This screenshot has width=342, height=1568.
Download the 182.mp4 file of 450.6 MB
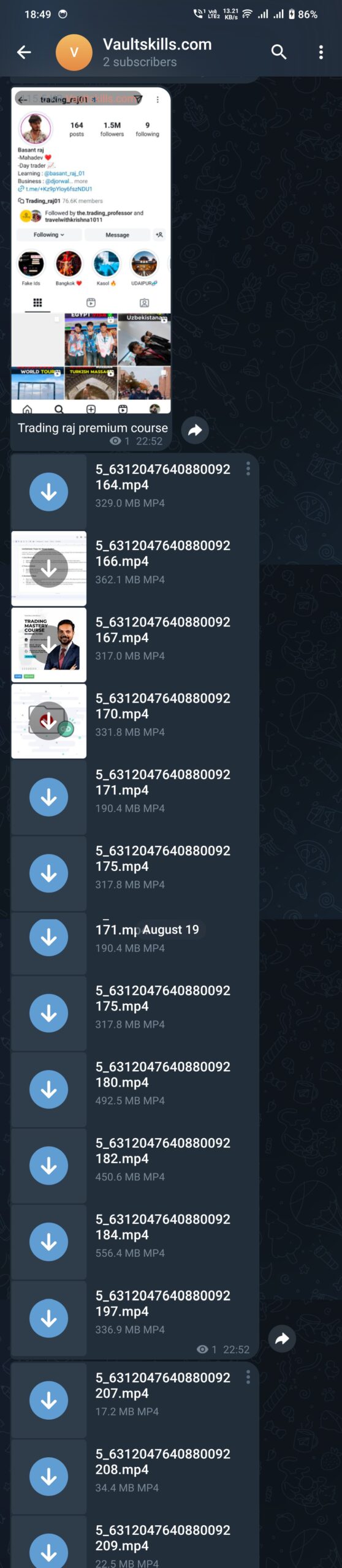click(49, 1166)
